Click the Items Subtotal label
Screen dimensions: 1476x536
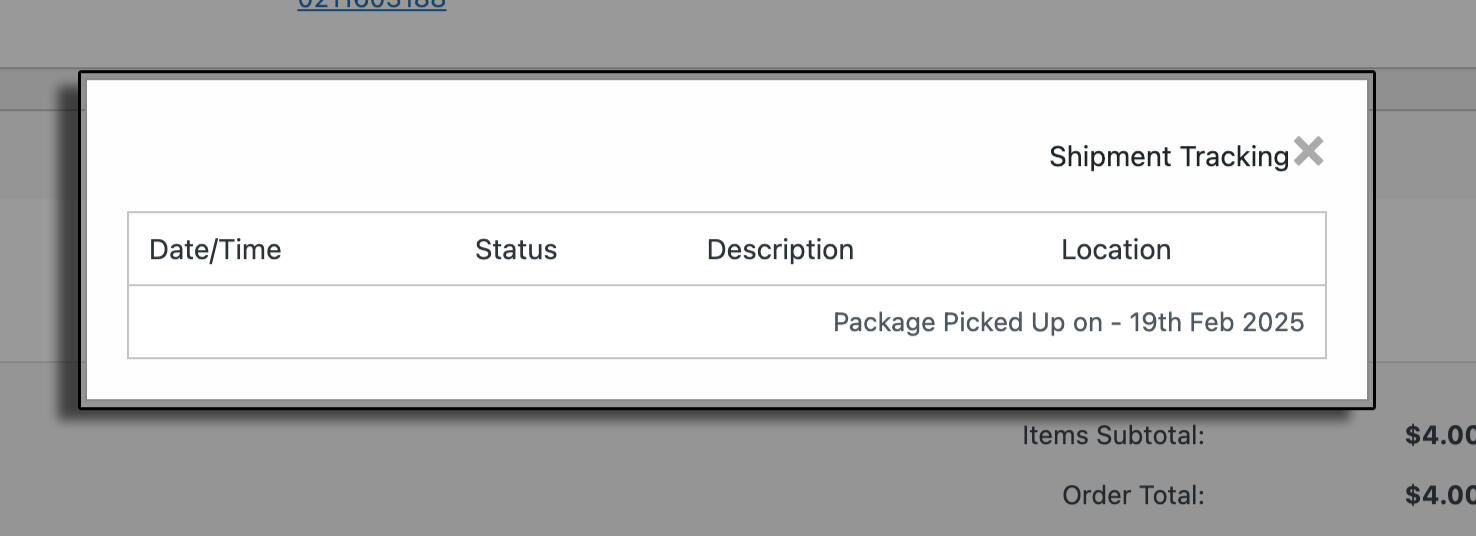(x=1113, y=436)
